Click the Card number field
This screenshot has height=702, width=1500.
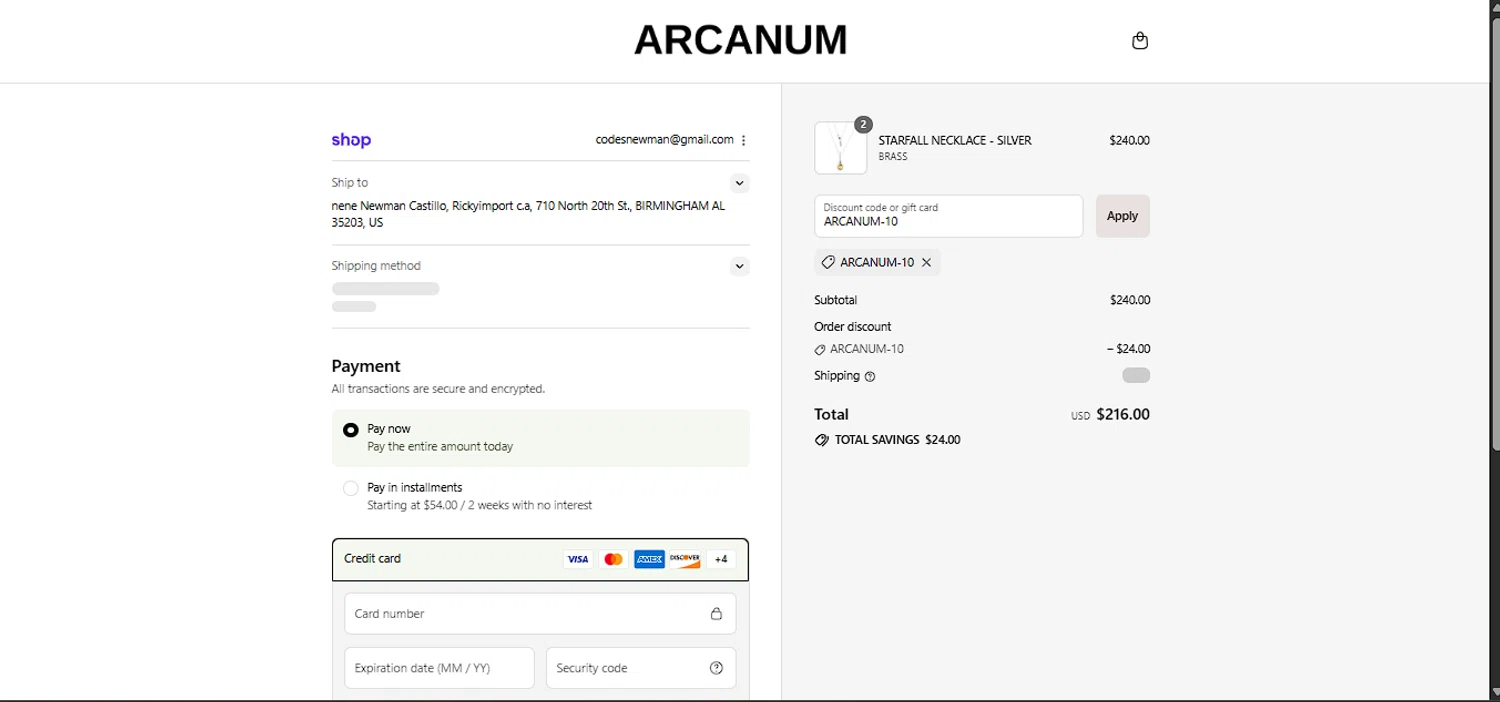click(540, 614)
